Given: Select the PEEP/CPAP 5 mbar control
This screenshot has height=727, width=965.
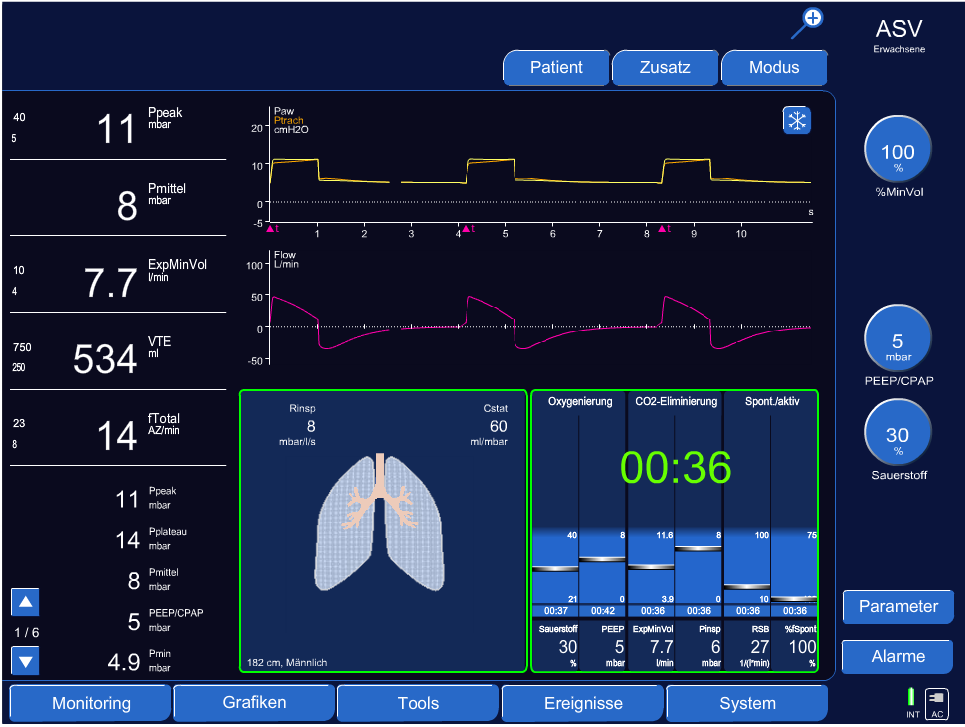Looking at the screenshot, I should point(897,339).
